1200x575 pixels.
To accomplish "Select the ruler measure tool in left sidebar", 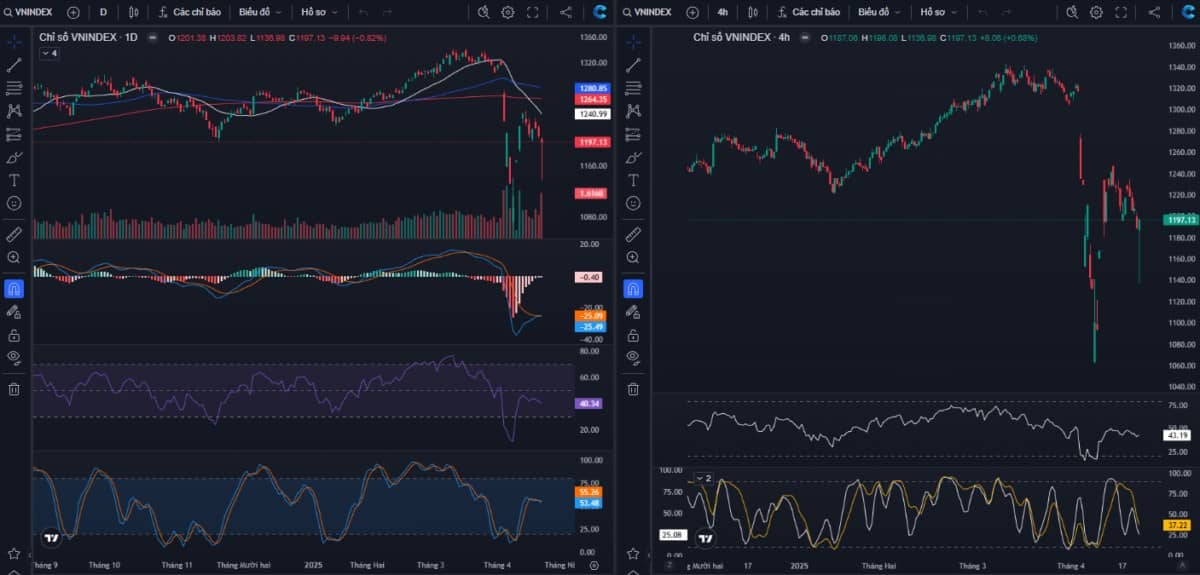I will tap(14, 234).
